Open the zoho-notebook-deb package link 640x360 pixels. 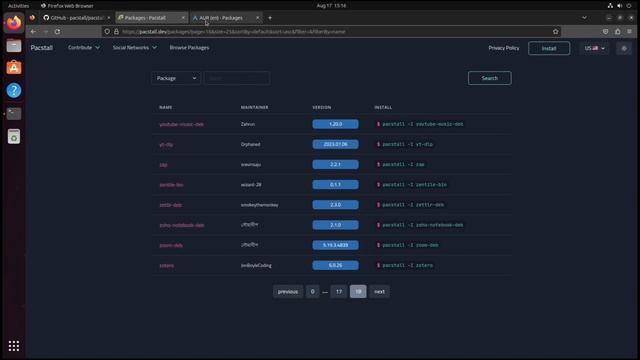182,225
